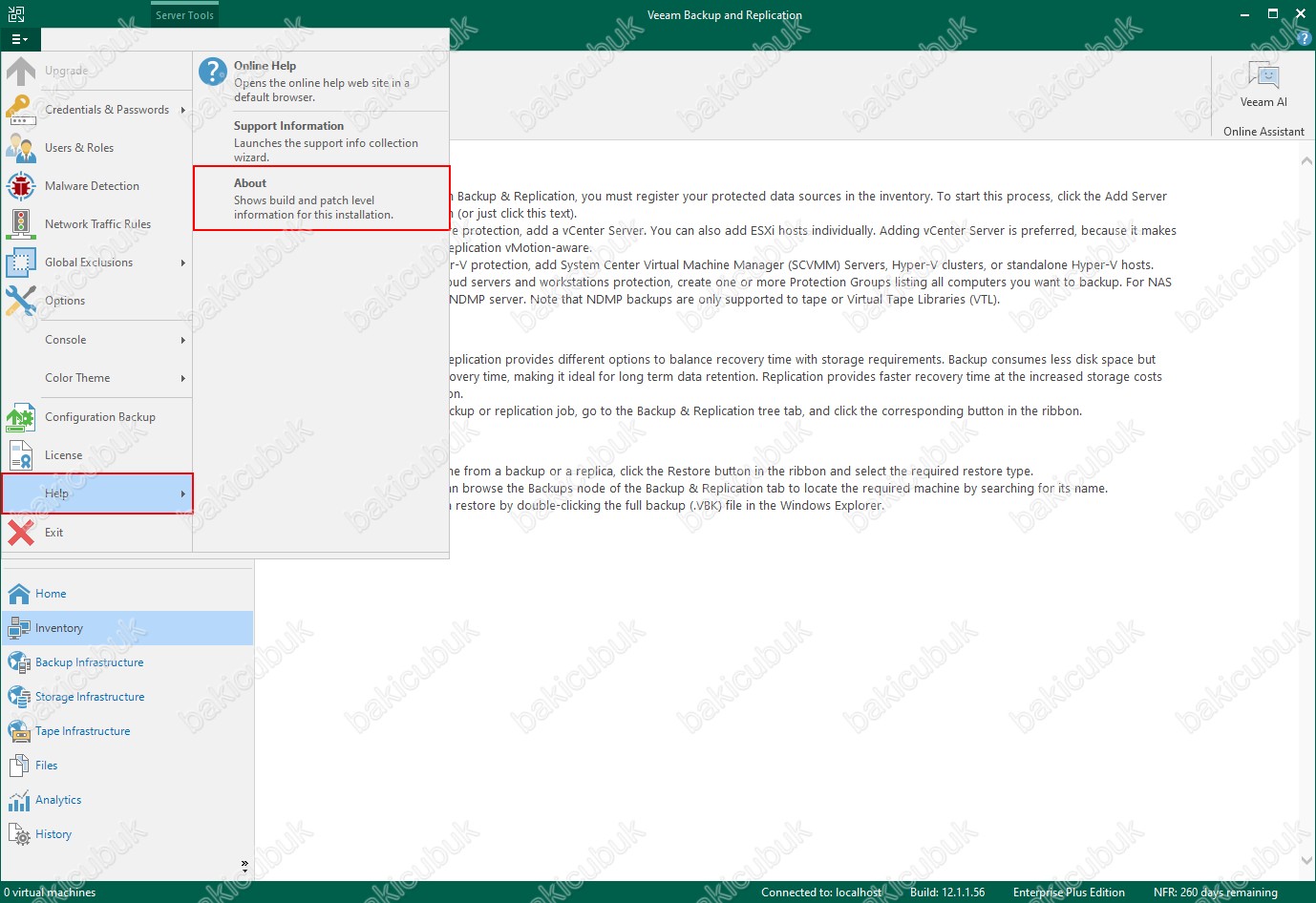Open Console menu entry

pos(97,340)
